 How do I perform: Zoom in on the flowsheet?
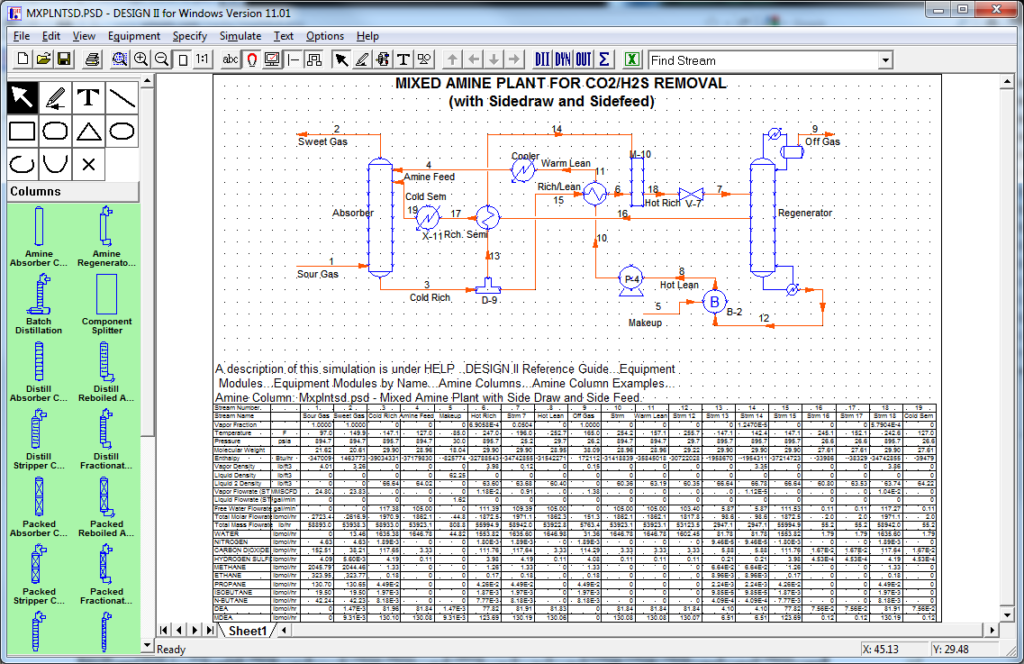140,59
